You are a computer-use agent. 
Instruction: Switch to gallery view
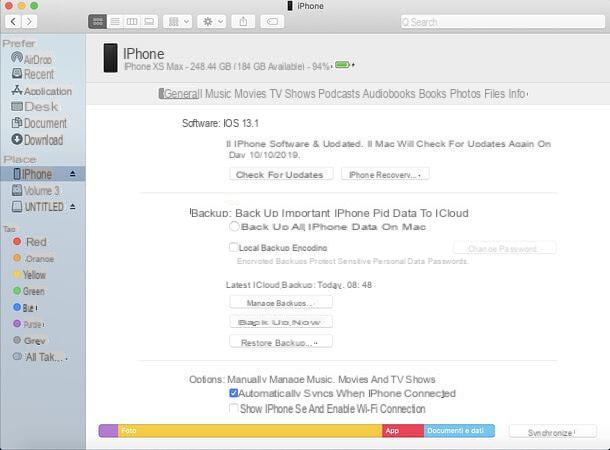pos(149,21)
